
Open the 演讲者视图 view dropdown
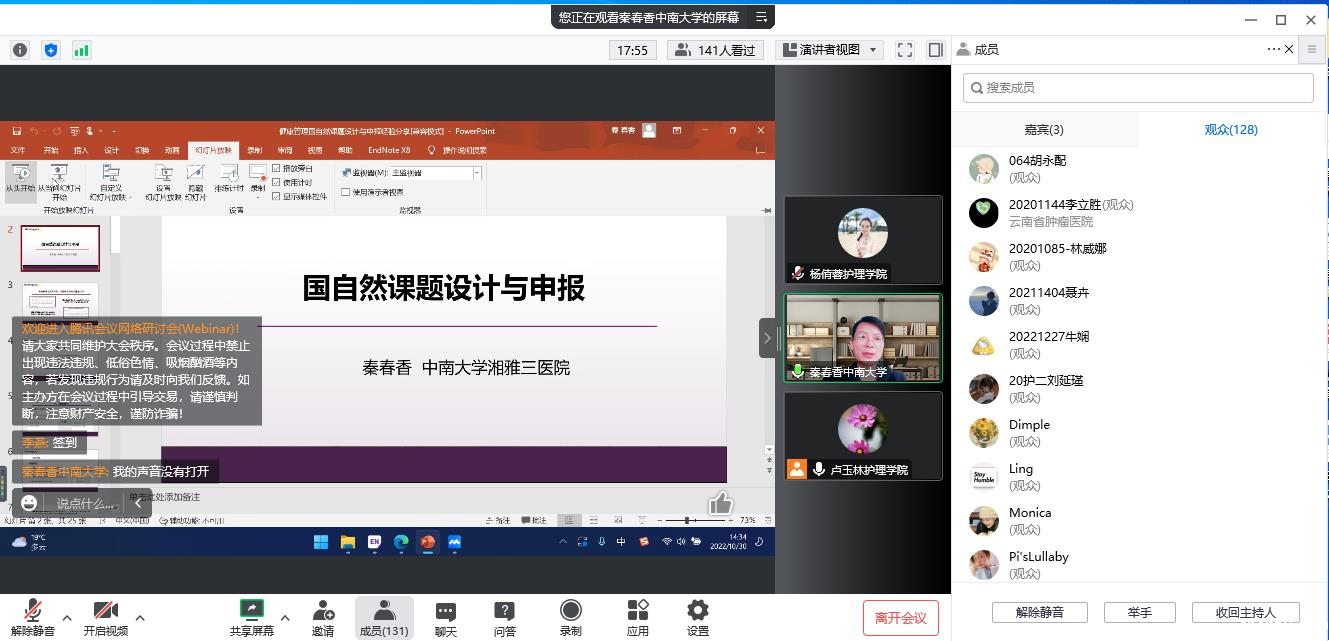pos(830,50)
